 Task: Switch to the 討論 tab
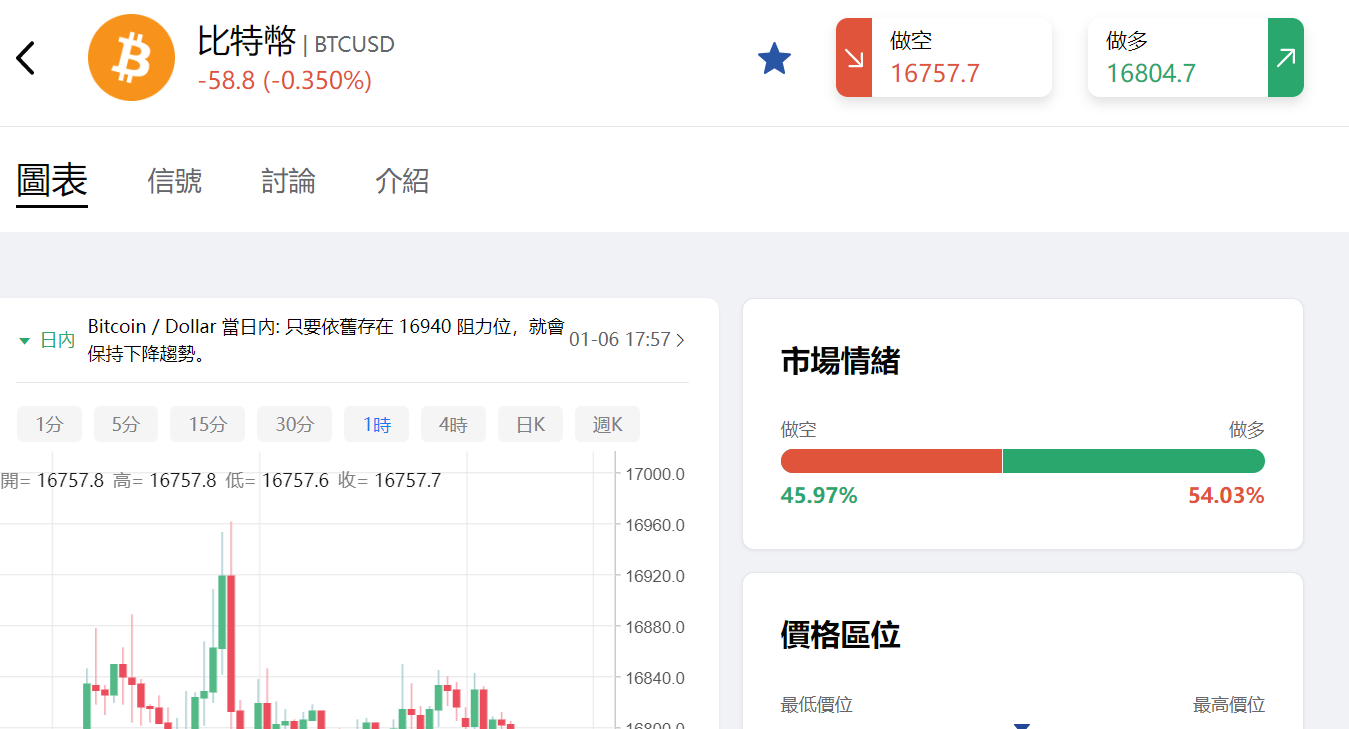click(289, 181)
